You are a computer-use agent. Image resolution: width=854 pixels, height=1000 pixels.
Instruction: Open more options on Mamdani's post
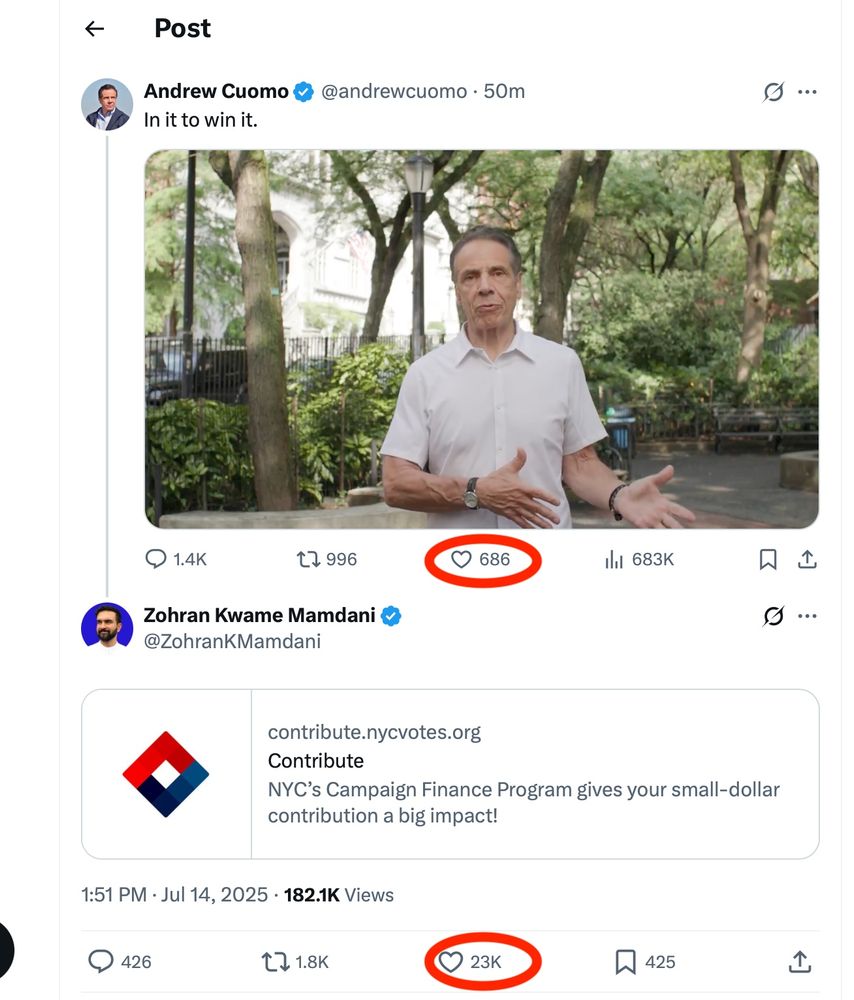807,616
